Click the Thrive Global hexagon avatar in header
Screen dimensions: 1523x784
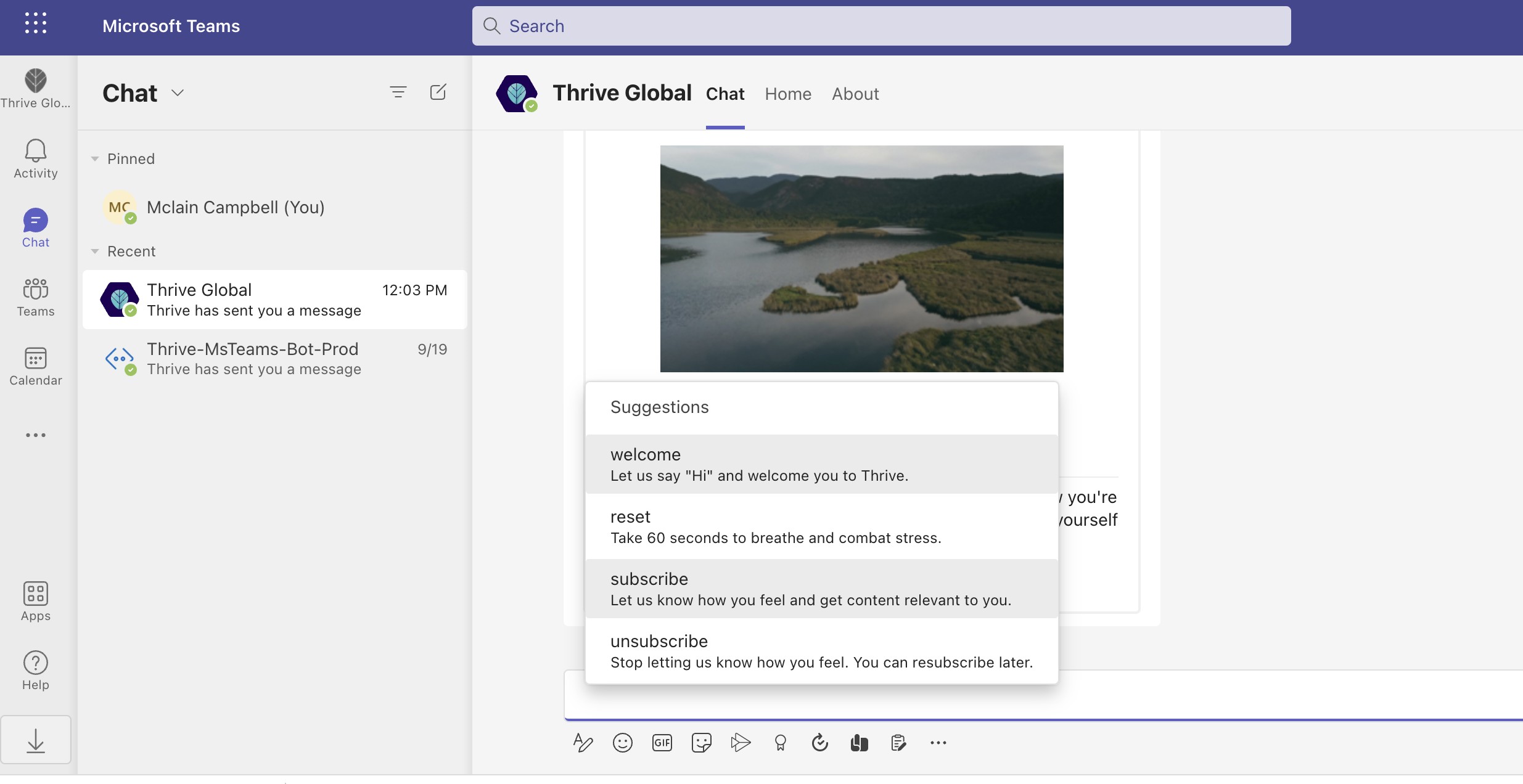click(x=516, y=94)
